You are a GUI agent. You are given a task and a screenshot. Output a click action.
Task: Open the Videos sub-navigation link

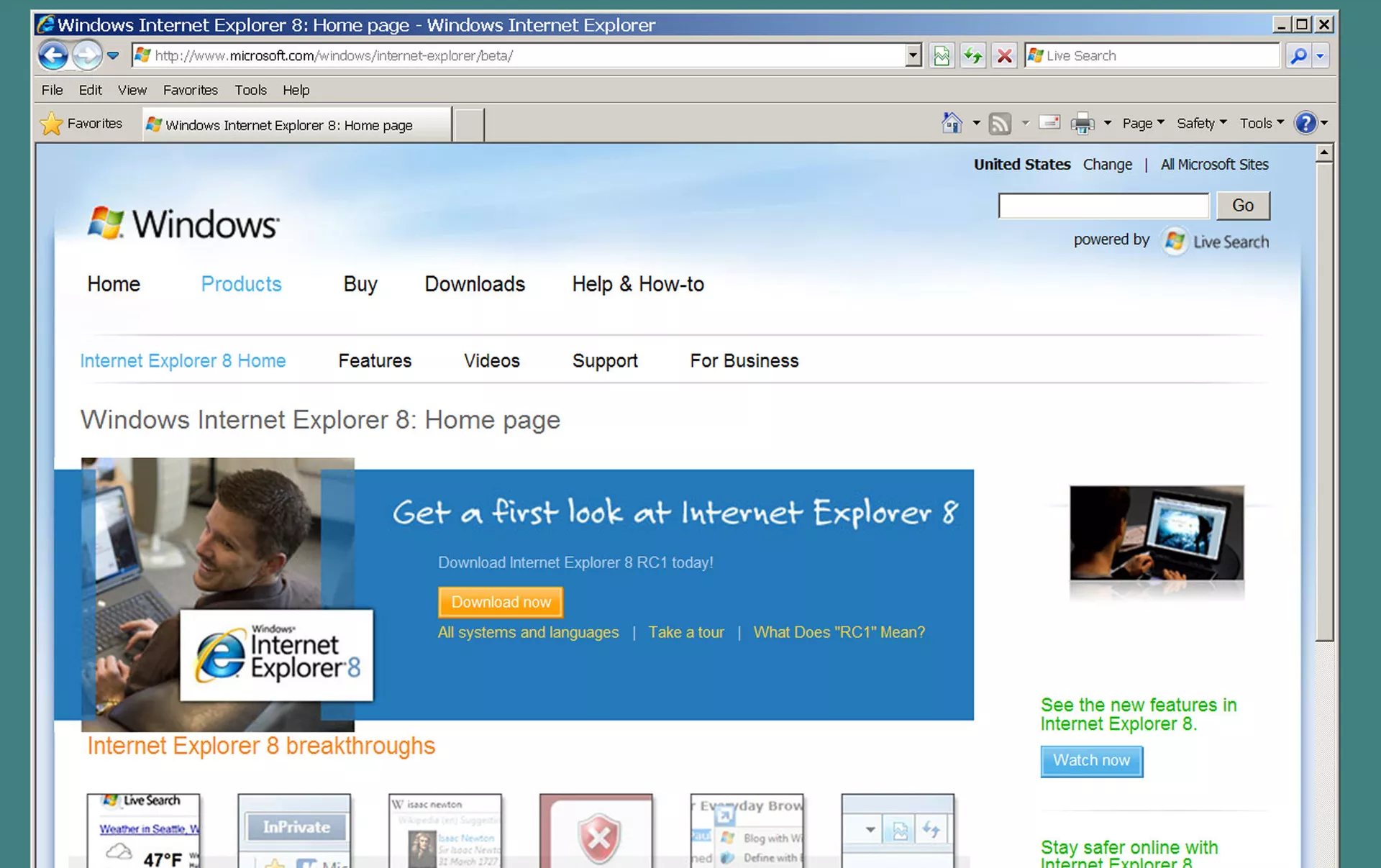[491, 361]
